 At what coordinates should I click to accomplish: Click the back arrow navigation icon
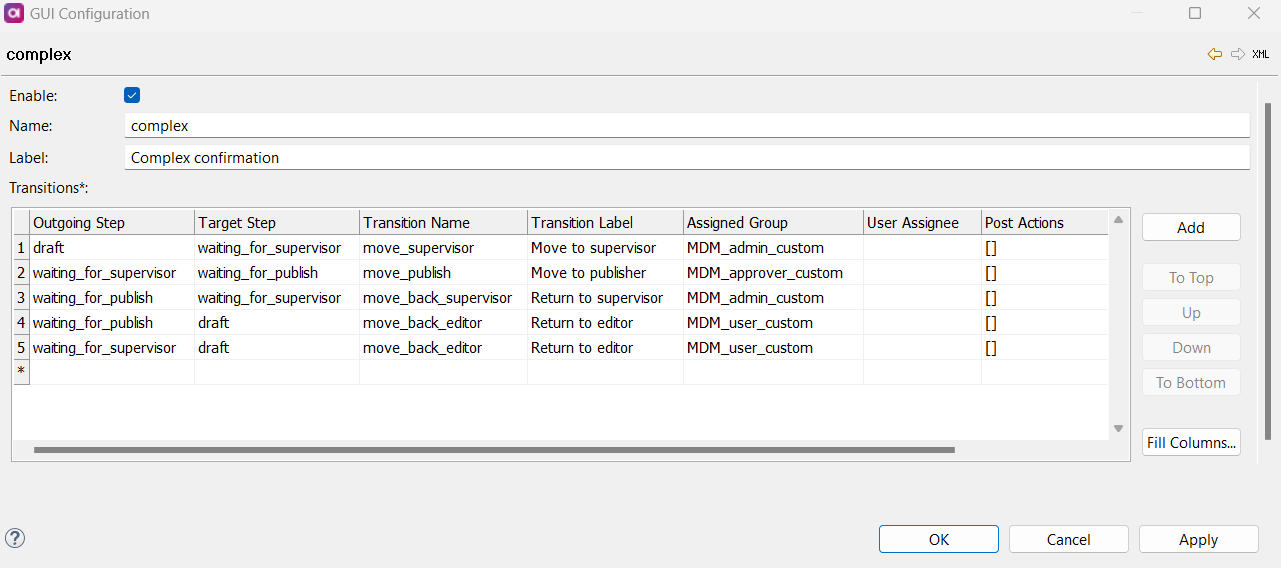pyautogui.click(x=1215, y=54)
